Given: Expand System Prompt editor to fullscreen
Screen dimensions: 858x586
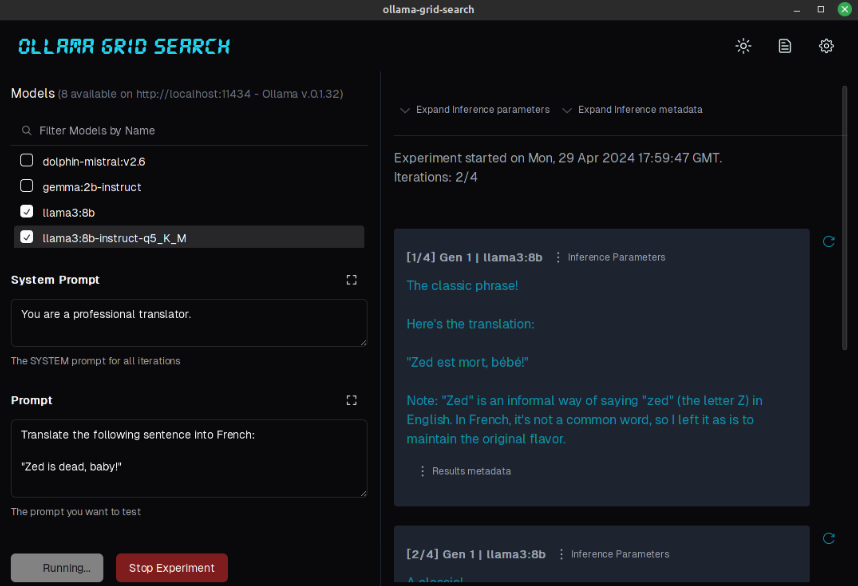Looking at the screenshot, I should pyautogui.click(x=352, y=280).
